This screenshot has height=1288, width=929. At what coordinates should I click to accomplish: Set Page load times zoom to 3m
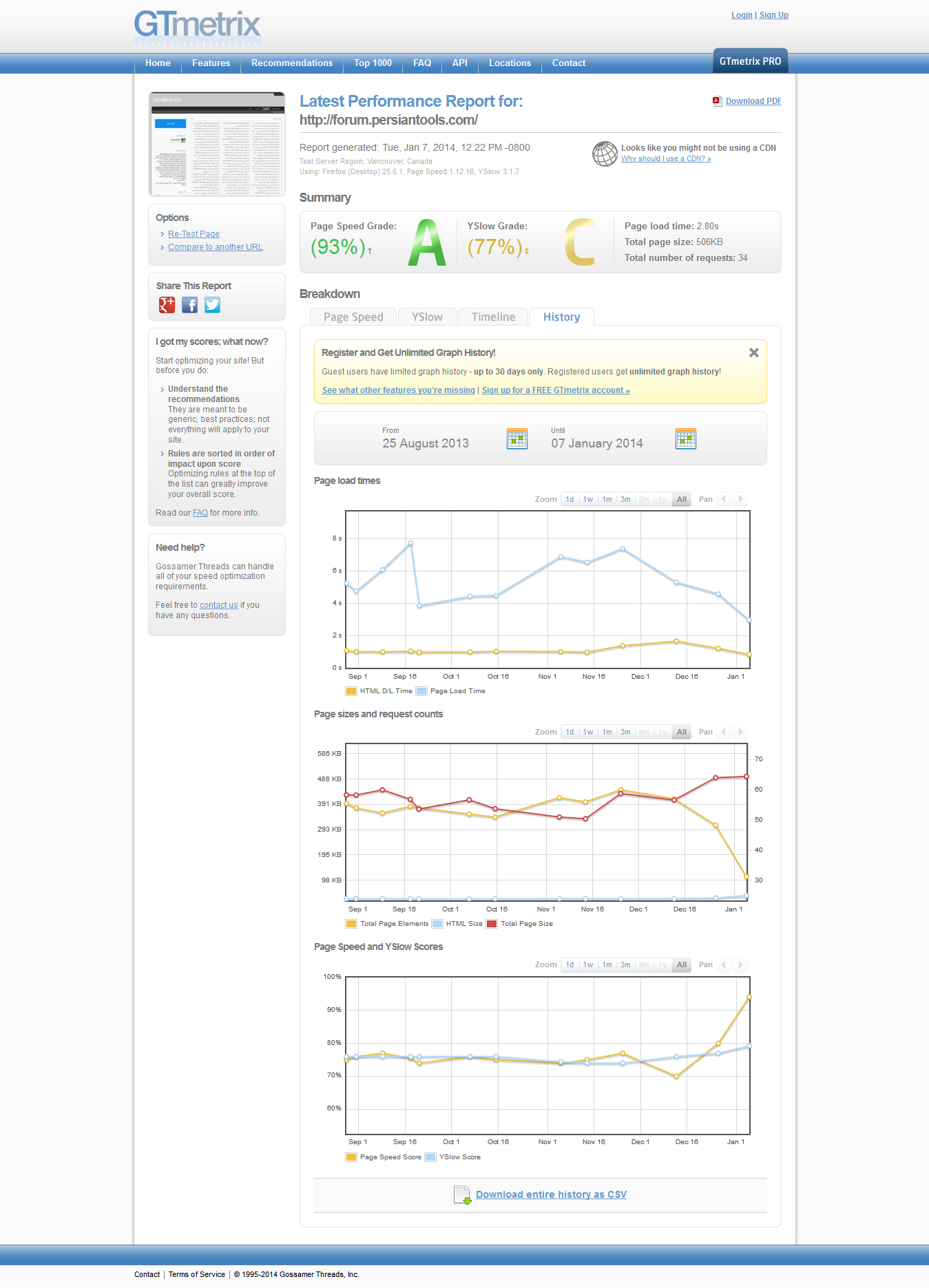click(x=625, y=499)
